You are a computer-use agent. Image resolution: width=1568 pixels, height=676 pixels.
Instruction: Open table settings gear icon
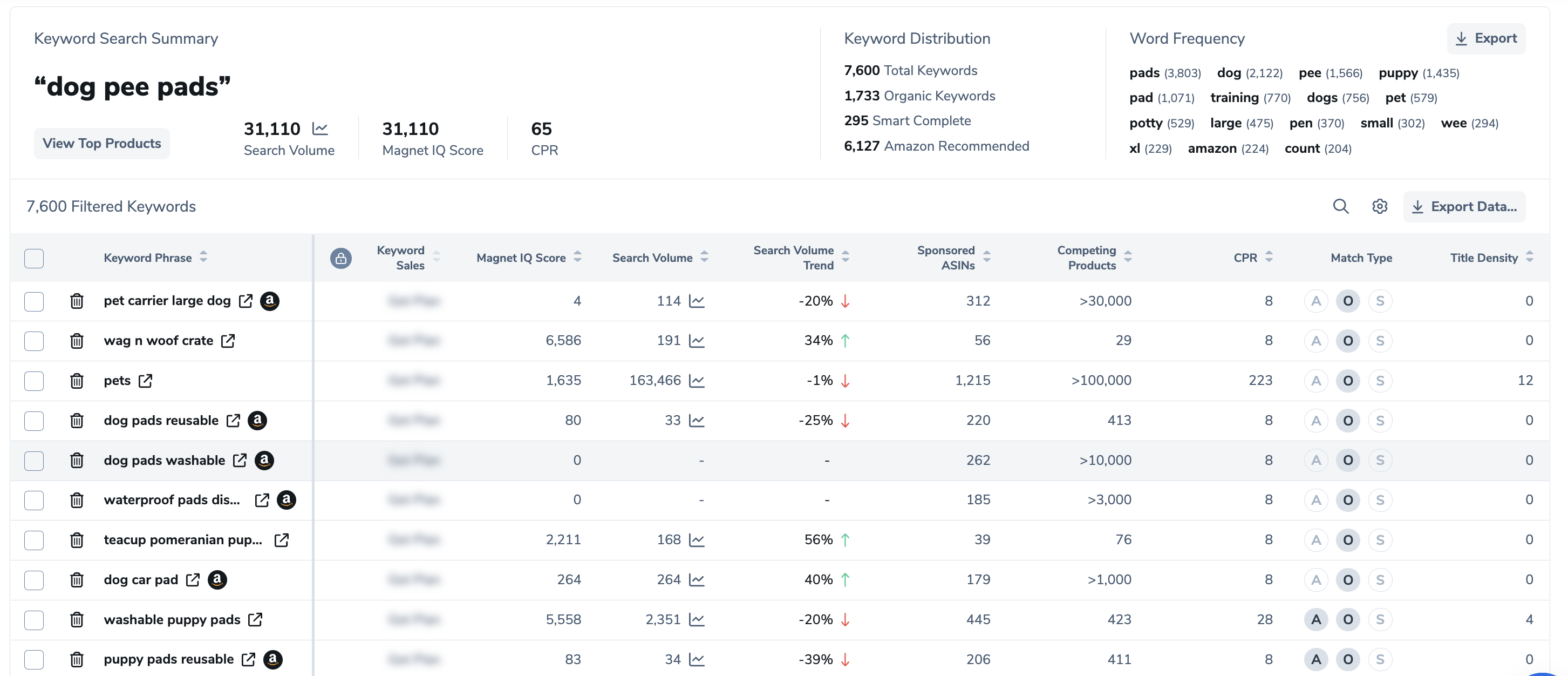[1379, 206]
